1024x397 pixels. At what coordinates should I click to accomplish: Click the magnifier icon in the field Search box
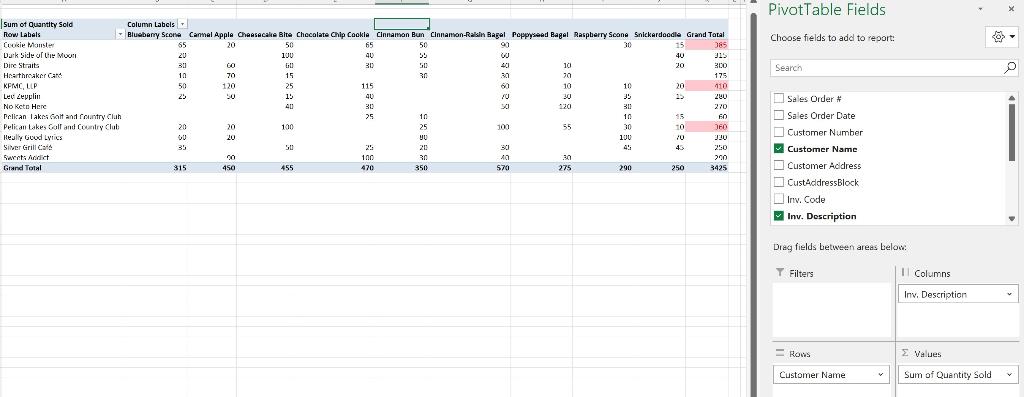point(1010,67)
